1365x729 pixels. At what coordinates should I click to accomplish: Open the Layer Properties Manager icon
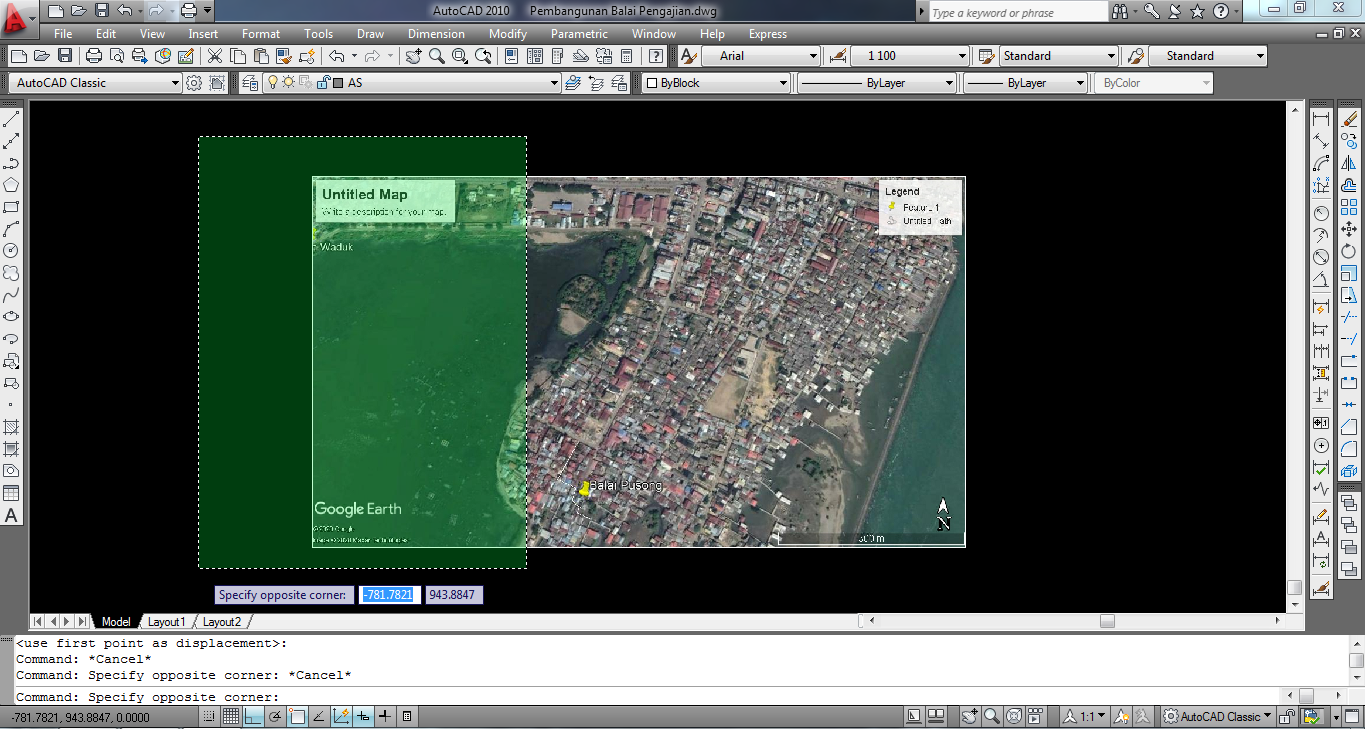pyautogui.click(x=249, y=83)
